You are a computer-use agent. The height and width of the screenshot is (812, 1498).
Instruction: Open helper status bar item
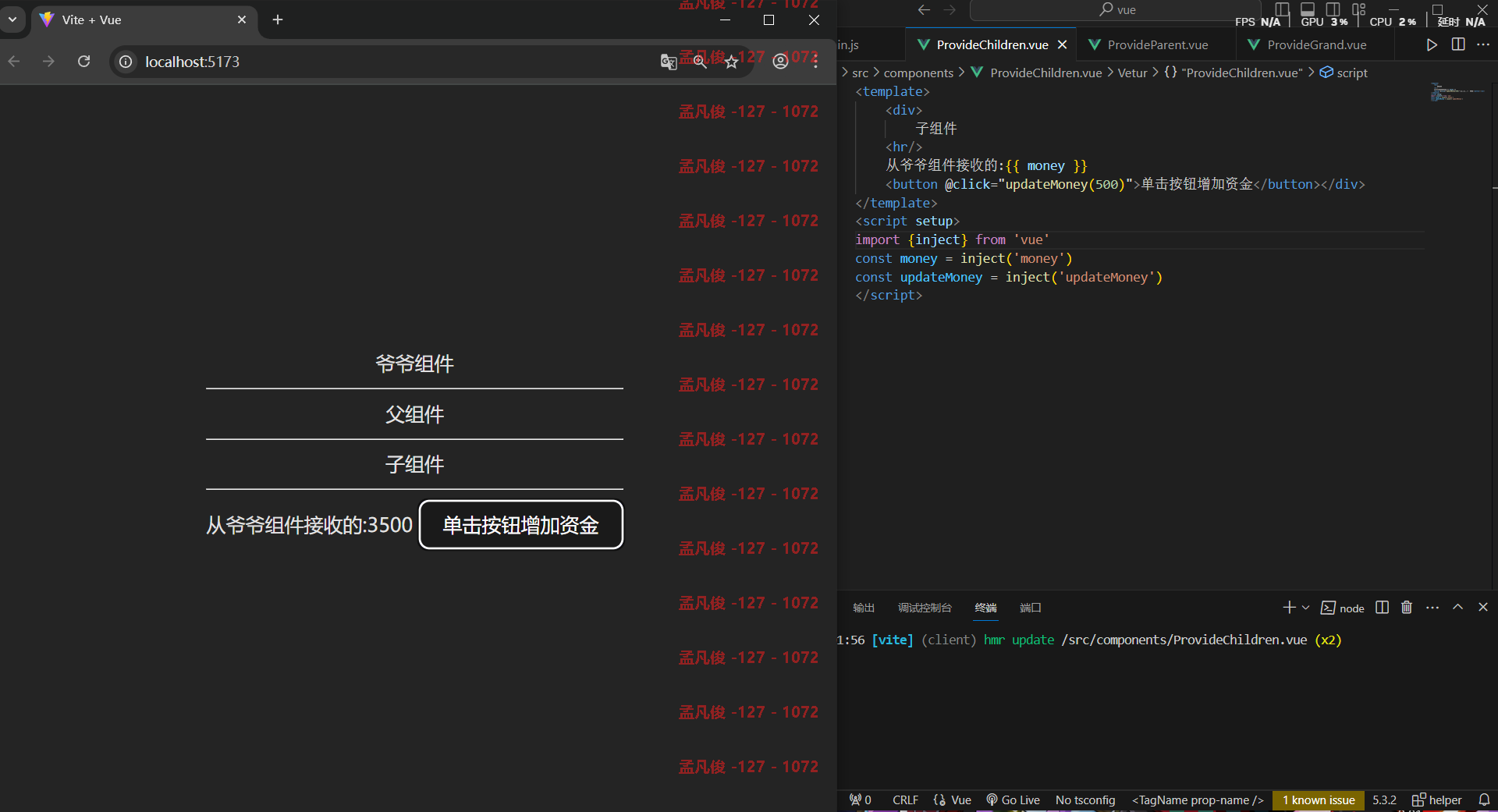pyautogui.click(x=1437, y=800)
